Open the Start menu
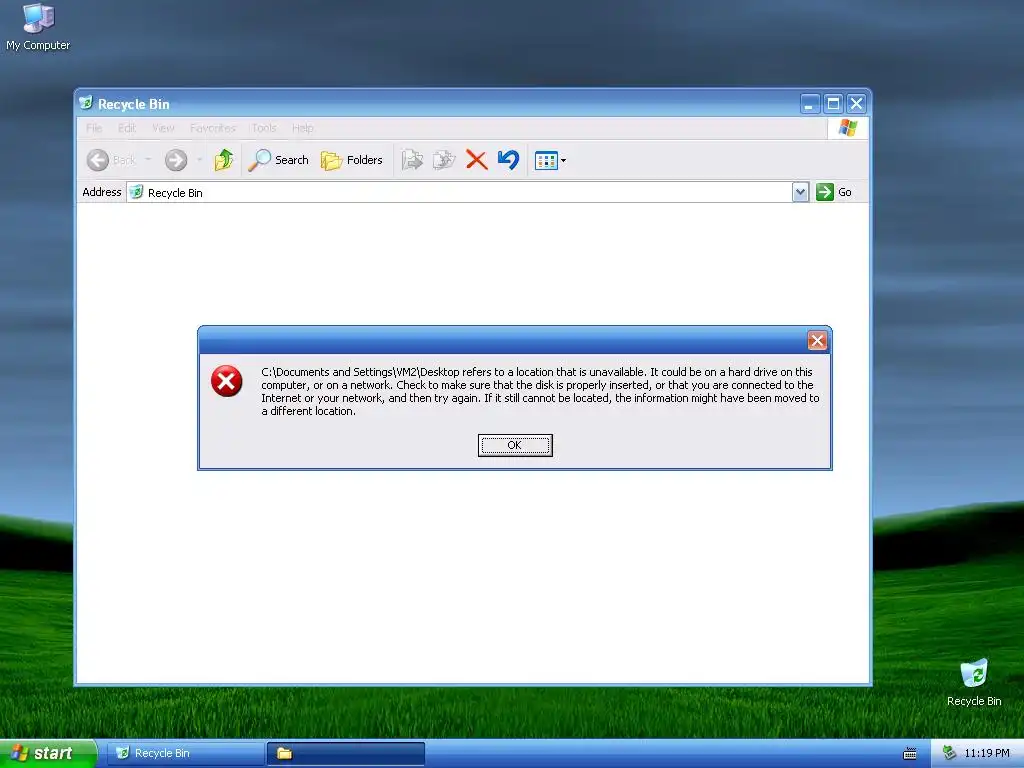1024x768 pixels. tap(47, 753)
